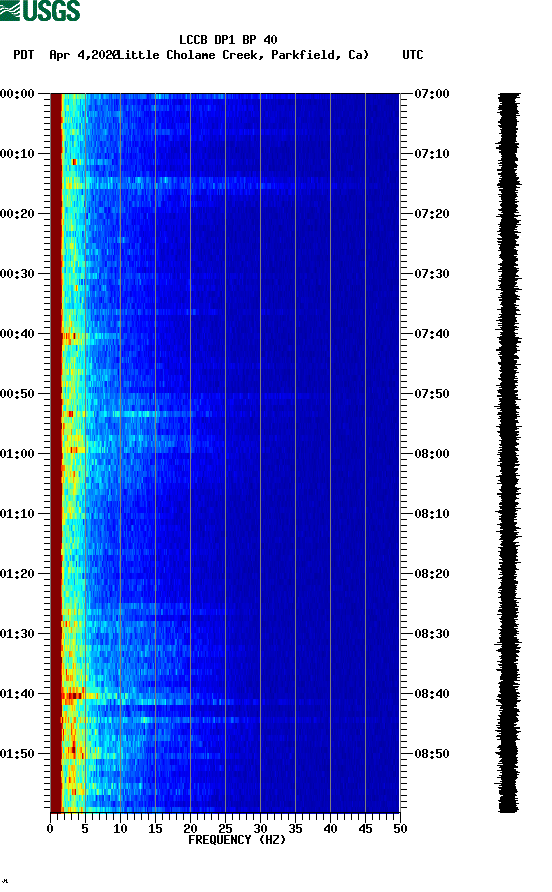Image resolution: width=552 pixels, height=892 pixels.
Task: Click the 07:50 UTC time label
Action: tap(432, 394)
